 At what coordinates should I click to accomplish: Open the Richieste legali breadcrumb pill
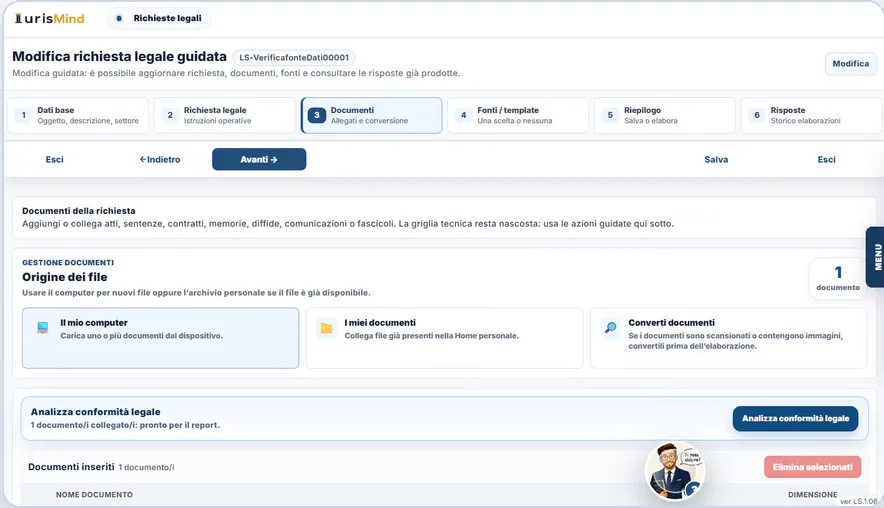(159, 19)
